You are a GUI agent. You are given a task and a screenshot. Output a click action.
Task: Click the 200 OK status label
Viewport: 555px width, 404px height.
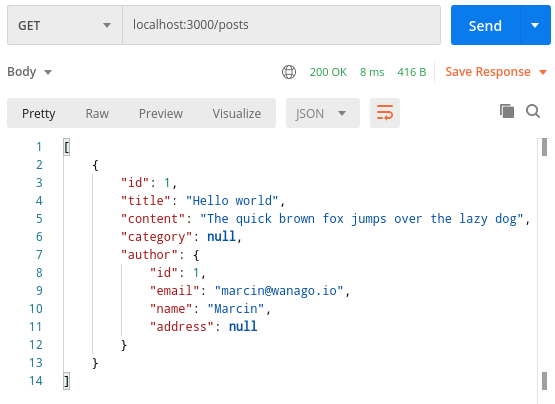(x=328, y=72)
